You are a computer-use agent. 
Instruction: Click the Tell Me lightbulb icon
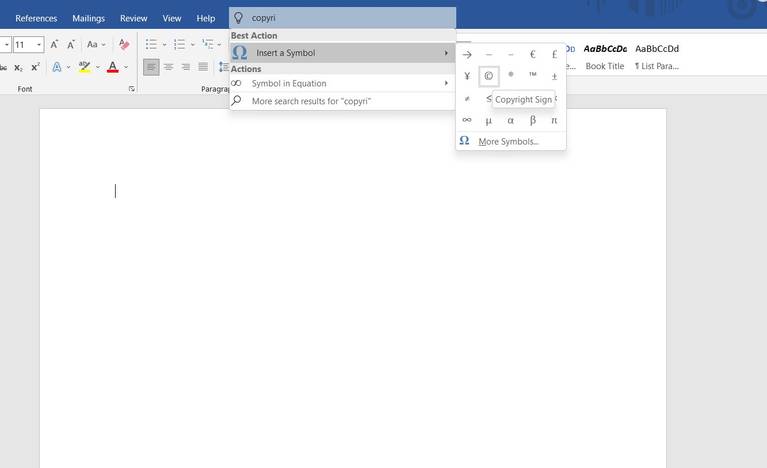tap(238, 18)
